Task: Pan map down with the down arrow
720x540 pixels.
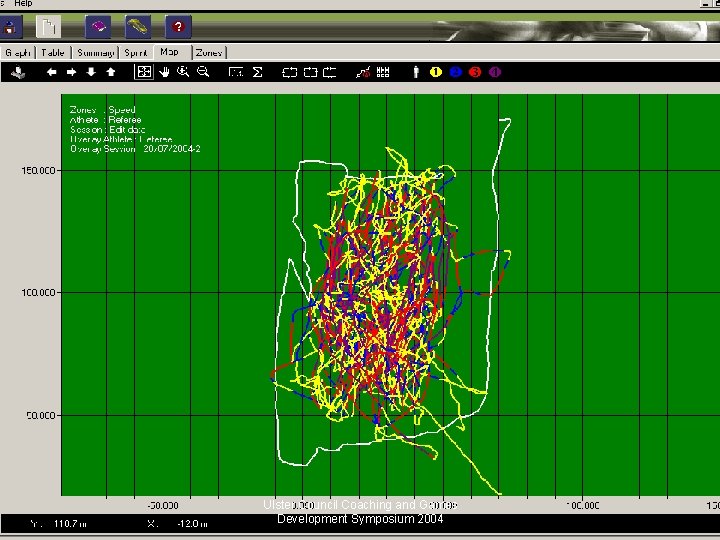Action: tap(91, 72)
